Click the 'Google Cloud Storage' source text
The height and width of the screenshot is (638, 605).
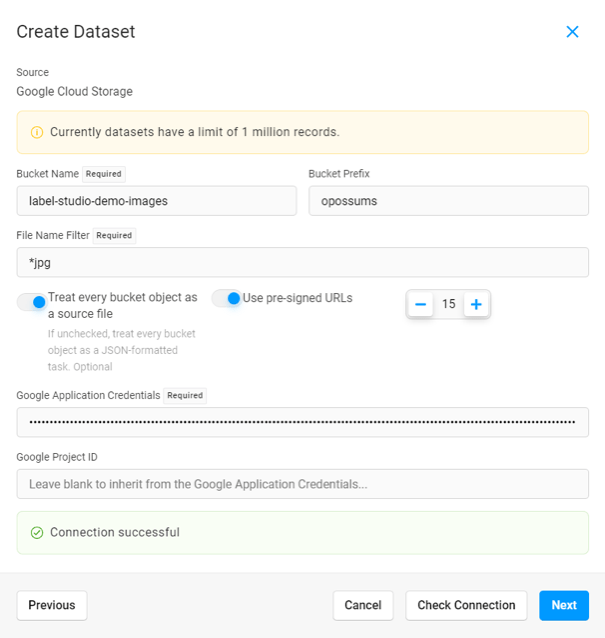click(74, 92)
